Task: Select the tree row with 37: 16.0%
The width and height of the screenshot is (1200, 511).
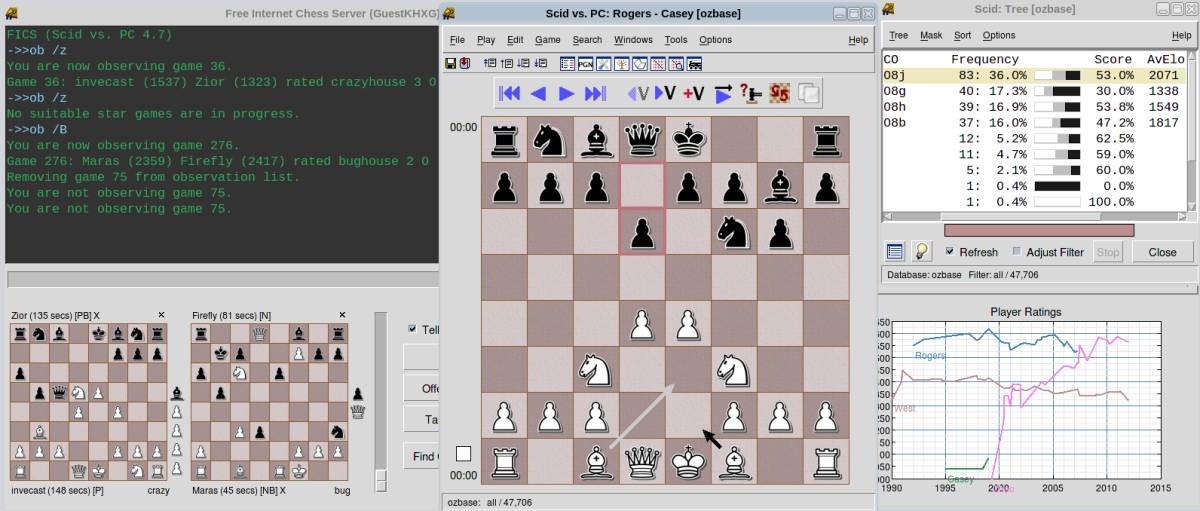Action: click(x=1032, y=122)
